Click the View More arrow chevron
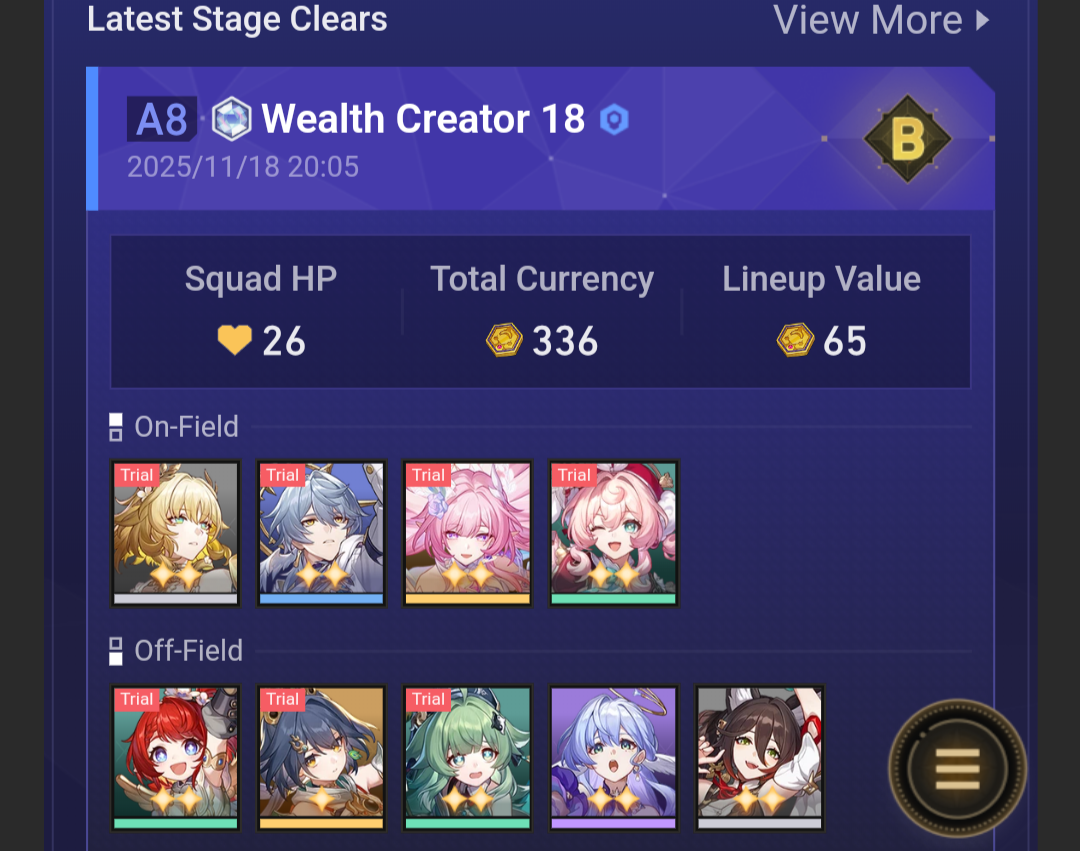Screen dimensions: 1080x851 (983, 21)
